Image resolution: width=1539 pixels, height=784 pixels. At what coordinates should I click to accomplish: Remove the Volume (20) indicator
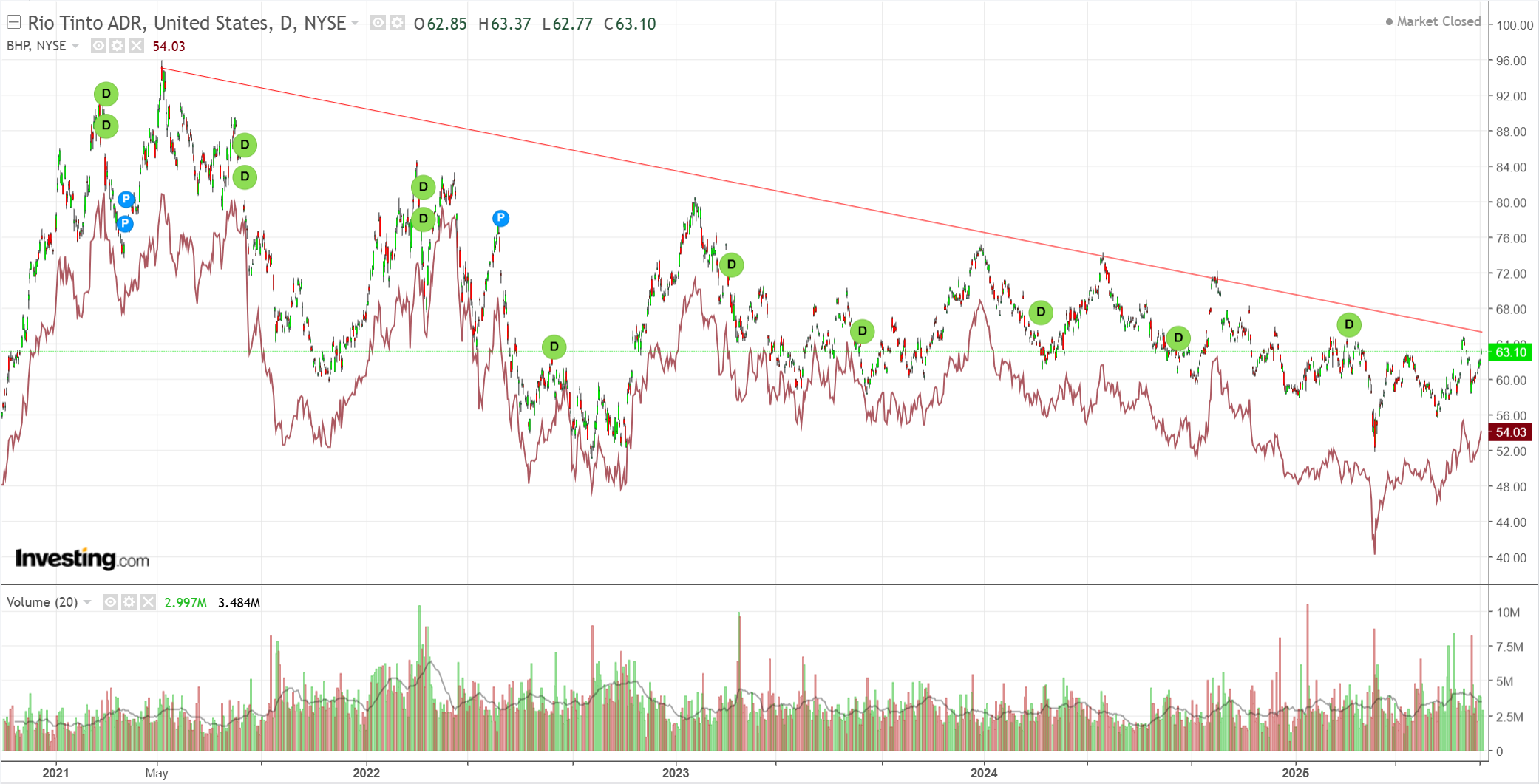coord(148,602)
